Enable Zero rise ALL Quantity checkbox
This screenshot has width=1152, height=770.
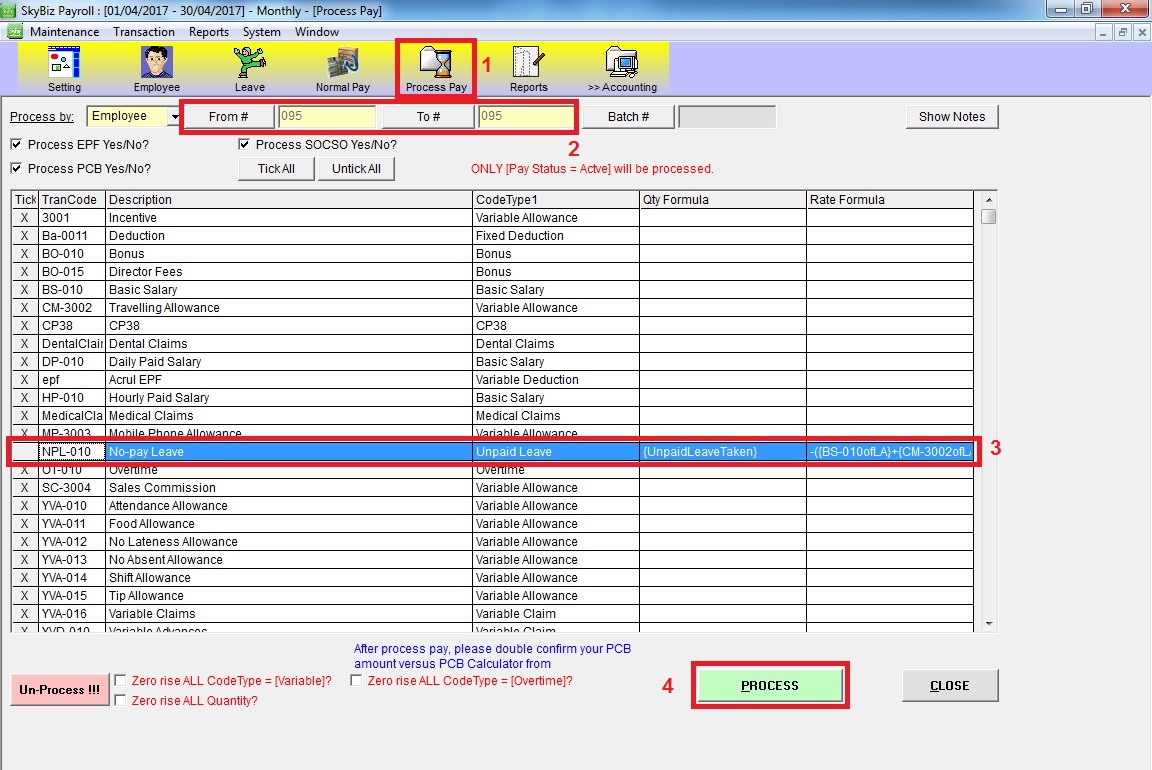point(121,701)
